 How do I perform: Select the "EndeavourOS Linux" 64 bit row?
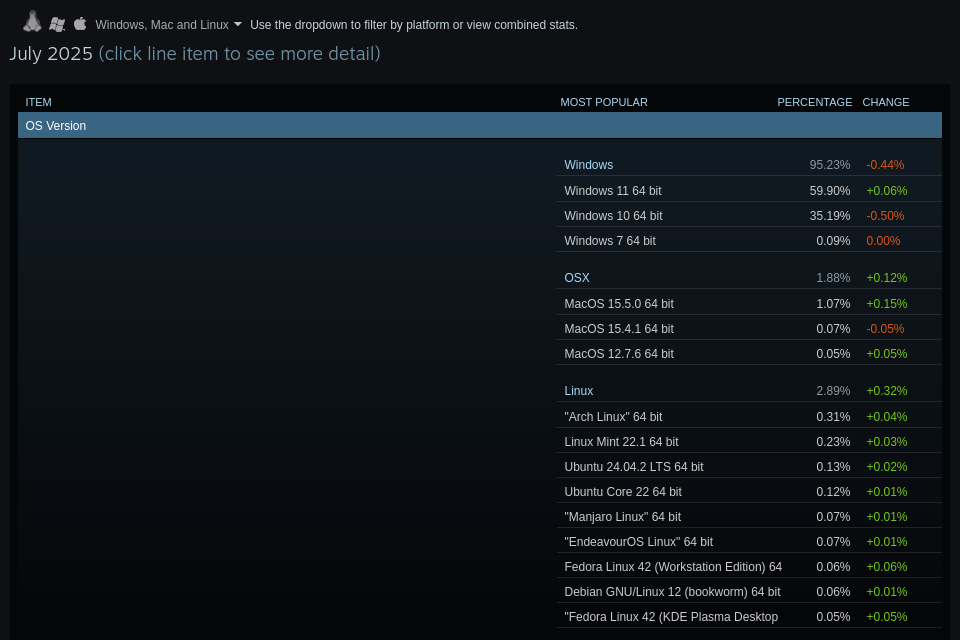pos(749,542)
